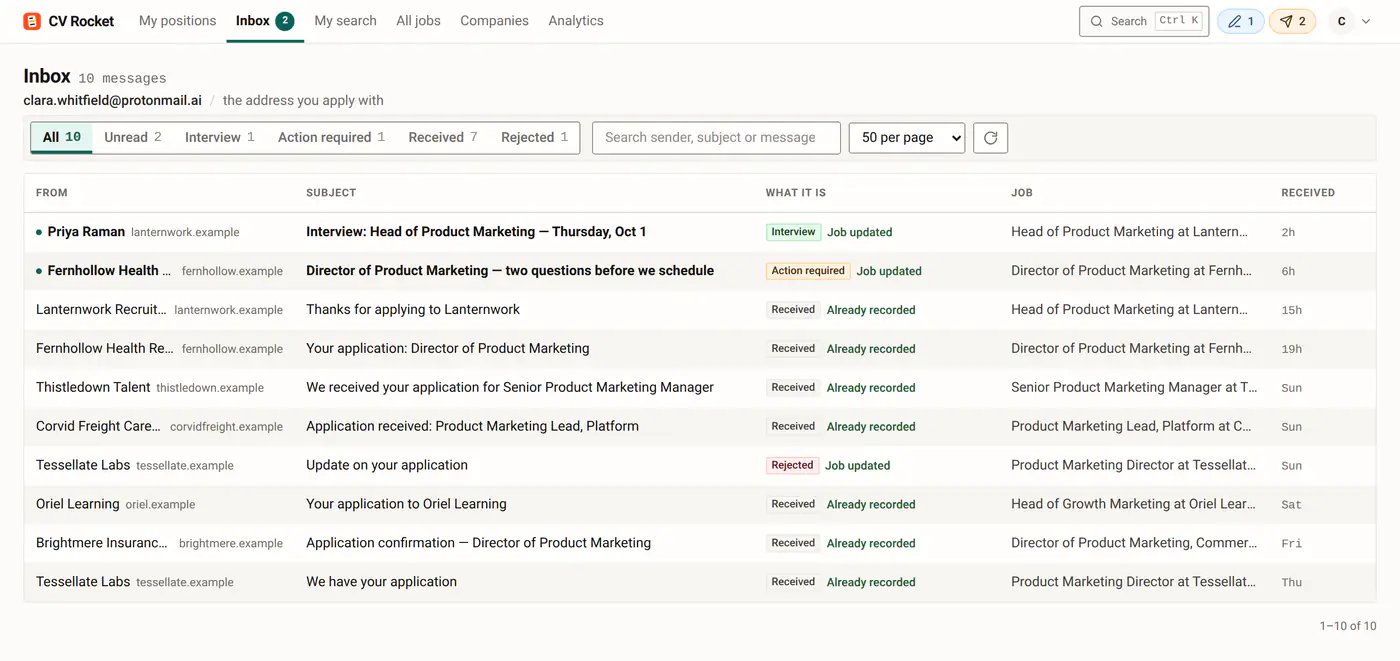Click the Product Marketing Lead, Platform job link
Viewport: 1400px width, 661px height.
1131,426
